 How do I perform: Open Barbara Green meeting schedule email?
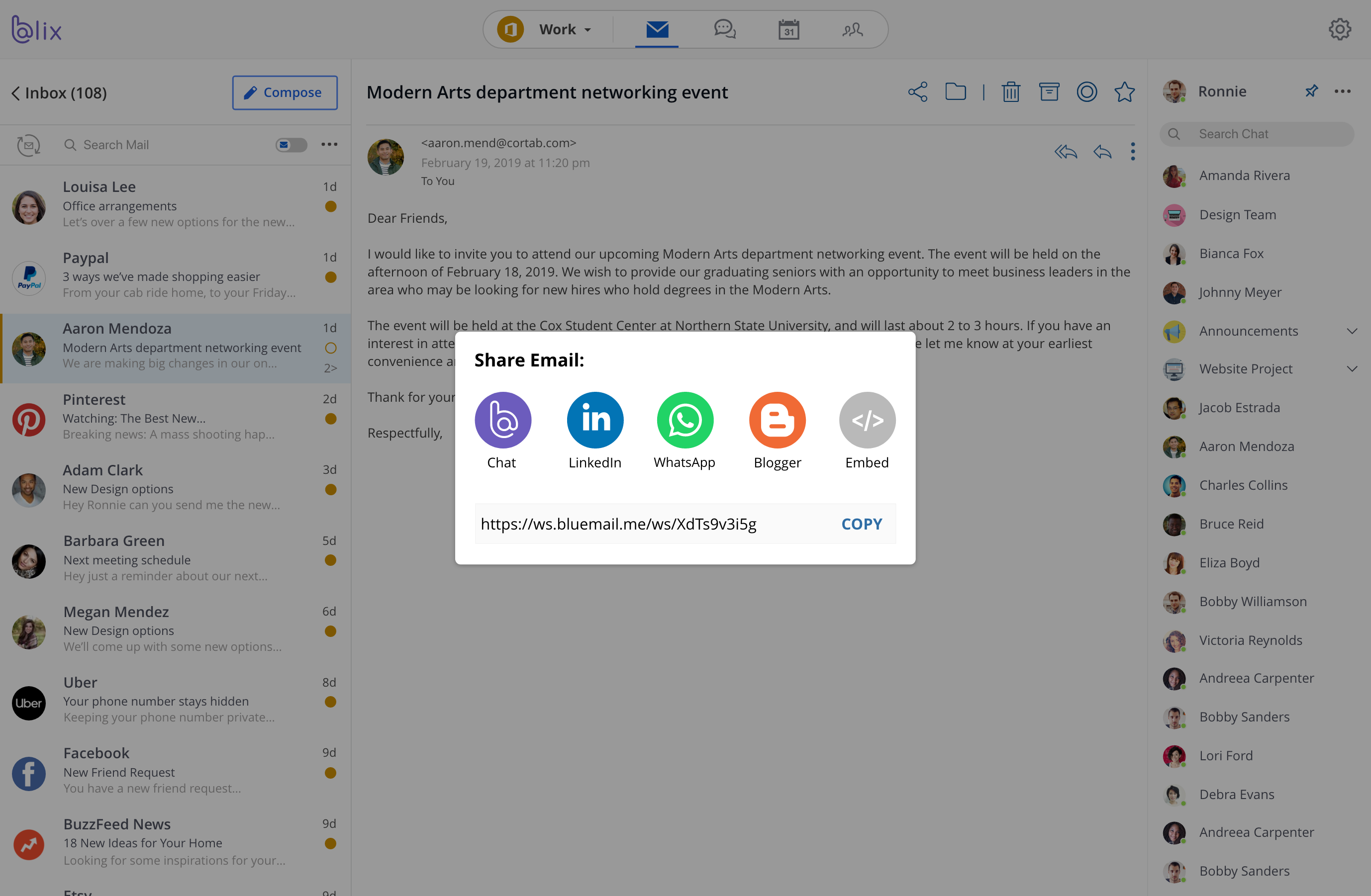(175, 559)
